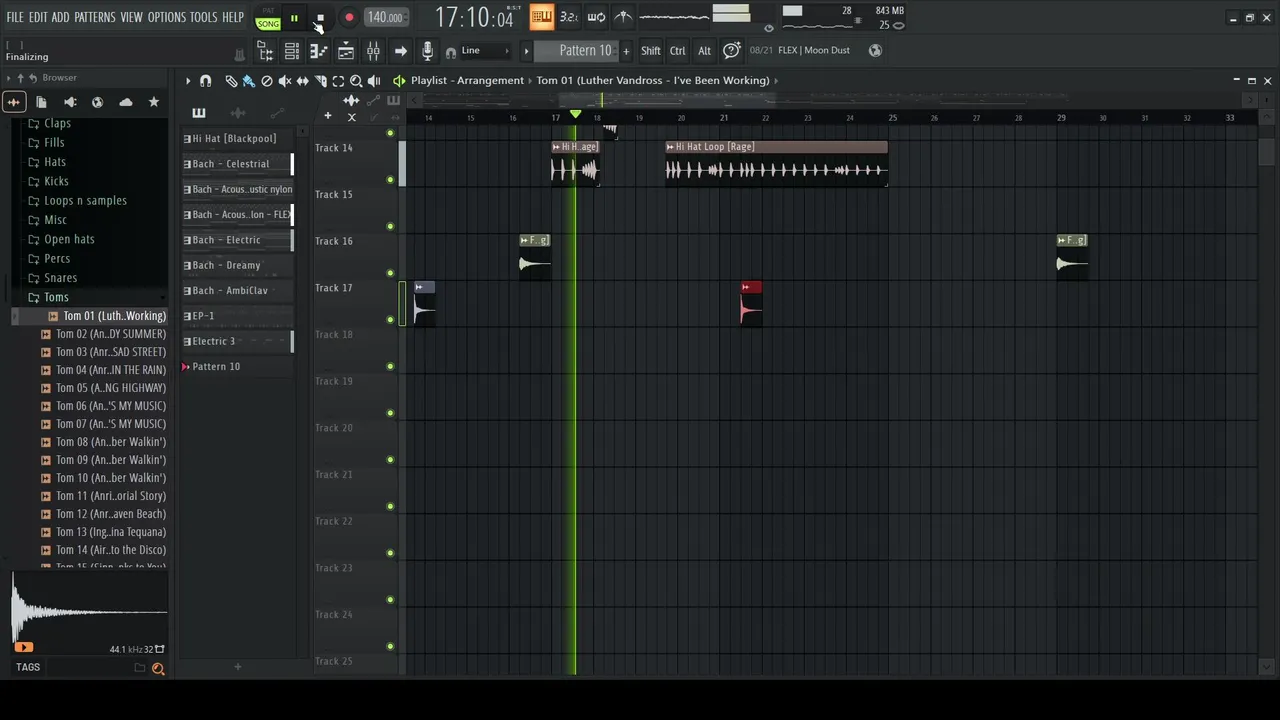Image resolution: width=1280 pixels, height=720 pixels.
Task: Open the VIEW menu
Action: point(132,18)
